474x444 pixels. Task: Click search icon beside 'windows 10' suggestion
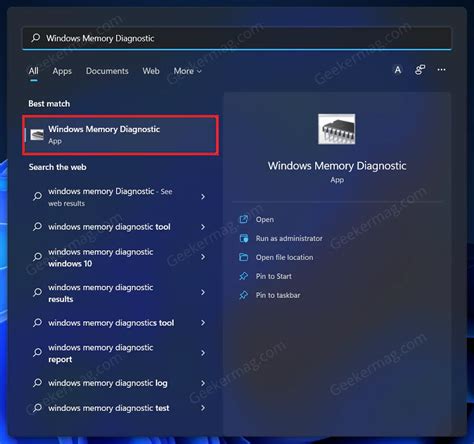coord(37,257)
